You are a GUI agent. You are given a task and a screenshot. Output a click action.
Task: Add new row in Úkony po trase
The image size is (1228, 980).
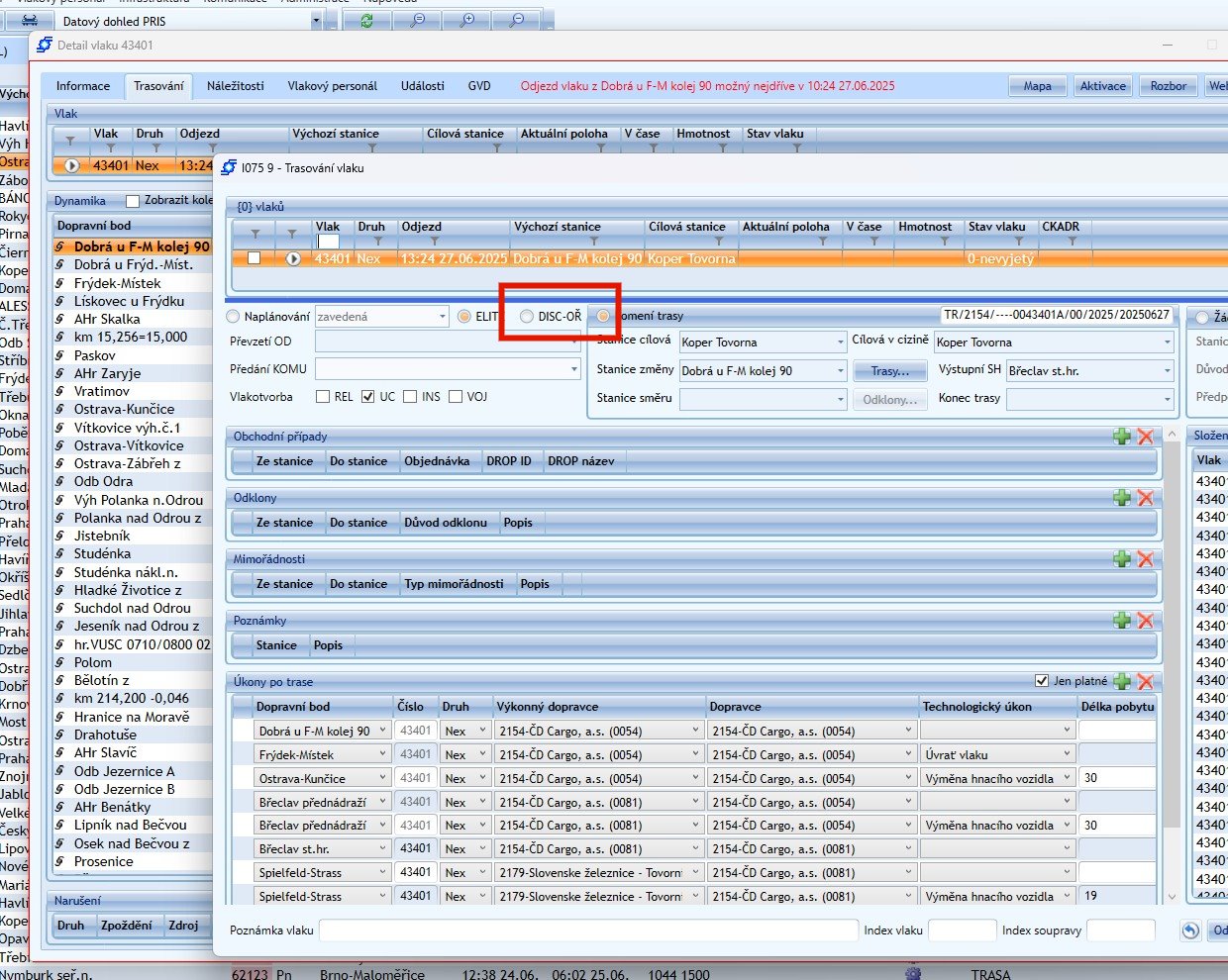[x=1122, y=682]
